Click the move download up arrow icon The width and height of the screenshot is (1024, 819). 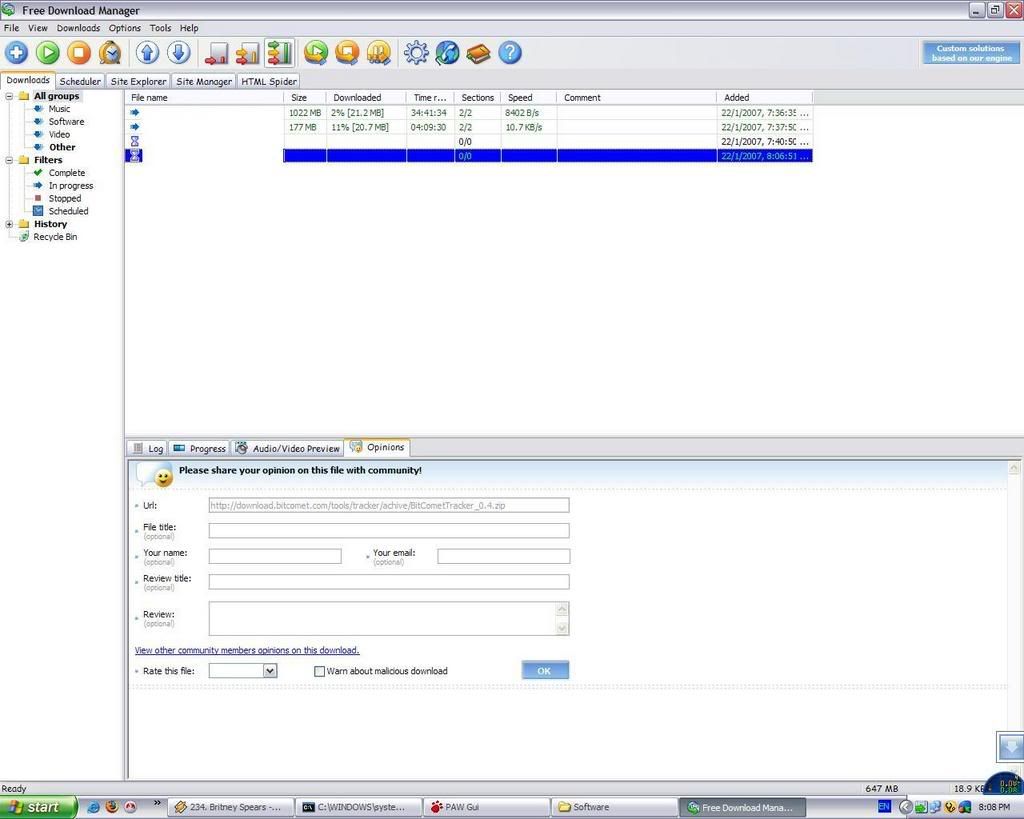pos(148,53)
